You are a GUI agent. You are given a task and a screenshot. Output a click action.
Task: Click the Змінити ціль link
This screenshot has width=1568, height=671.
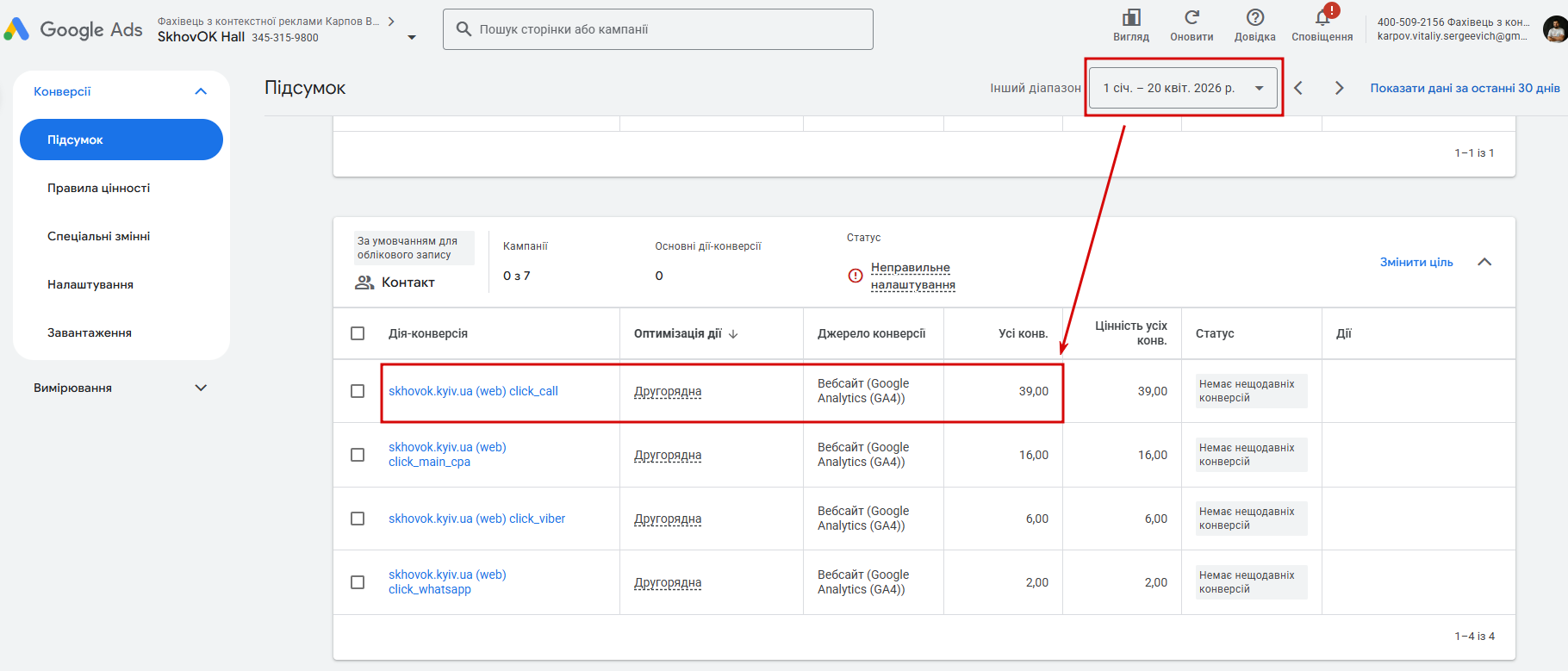[x=1416, y=262]
